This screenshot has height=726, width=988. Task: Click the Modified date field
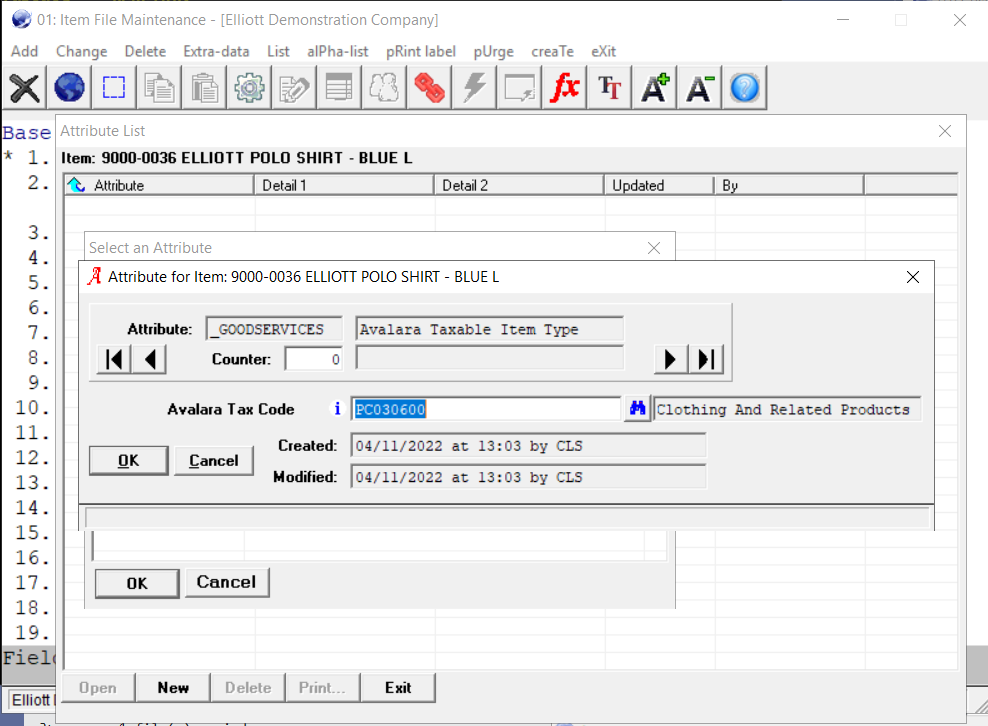click(528, 477)
